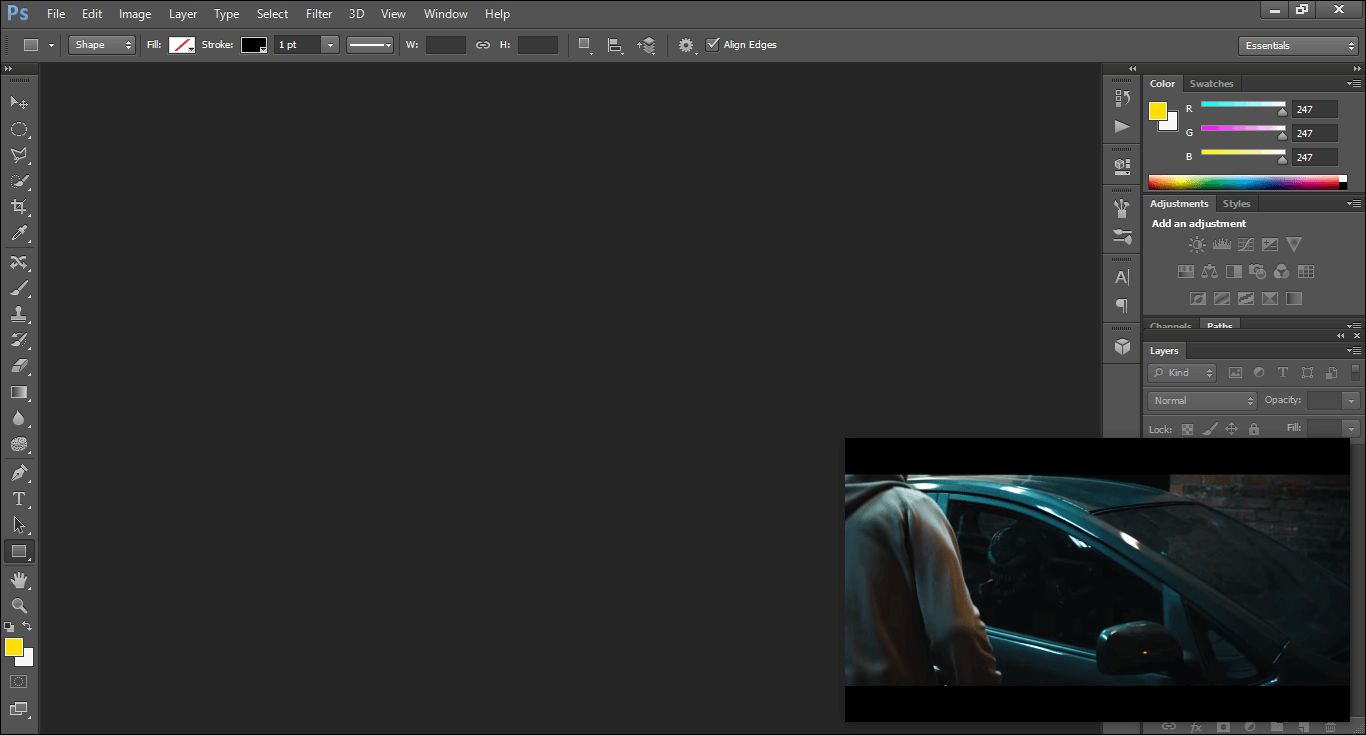Select the Crop tool
Screen dimensions: 1366x735
pos(19,207)
